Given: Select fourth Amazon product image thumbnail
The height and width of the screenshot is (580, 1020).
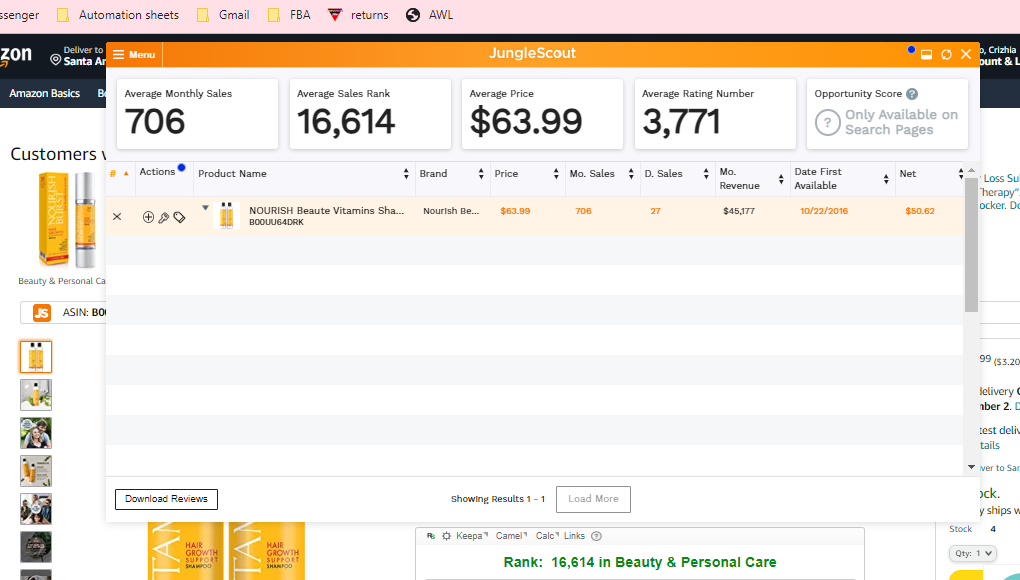Looking at the screenshot, I should click(x=36, y=471).
